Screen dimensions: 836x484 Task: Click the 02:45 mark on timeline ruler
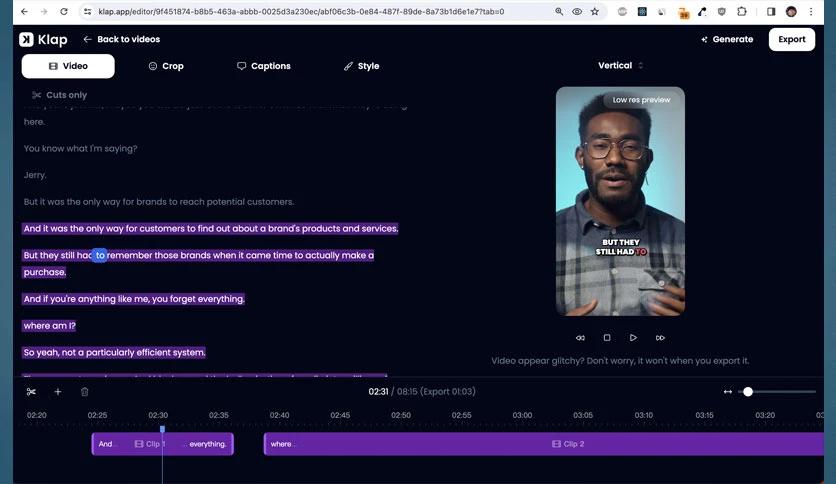pyautogui.click(x=340, y=415)
